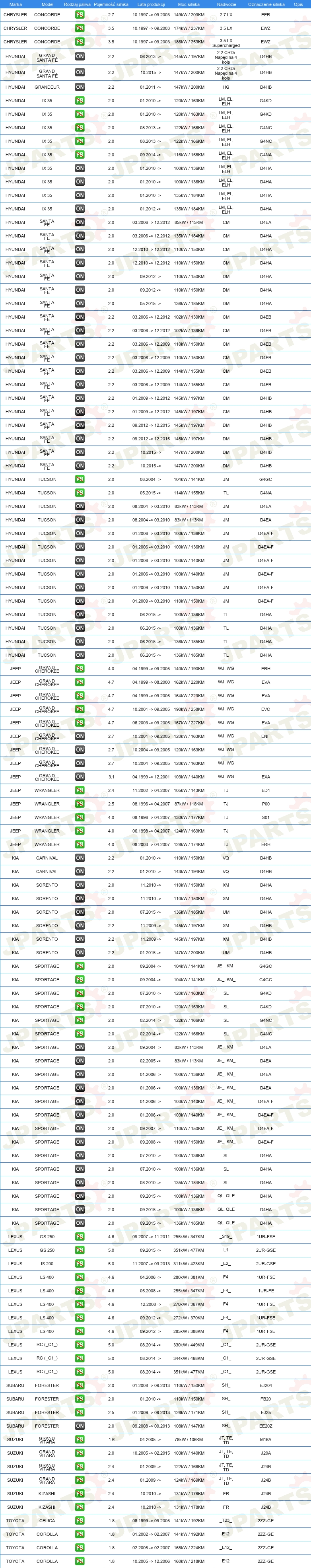Click the diesel ON icon for Subaru Forester EE20Z
Image resolution: width=311 pixels, height=1568 pixels.
80,1426
